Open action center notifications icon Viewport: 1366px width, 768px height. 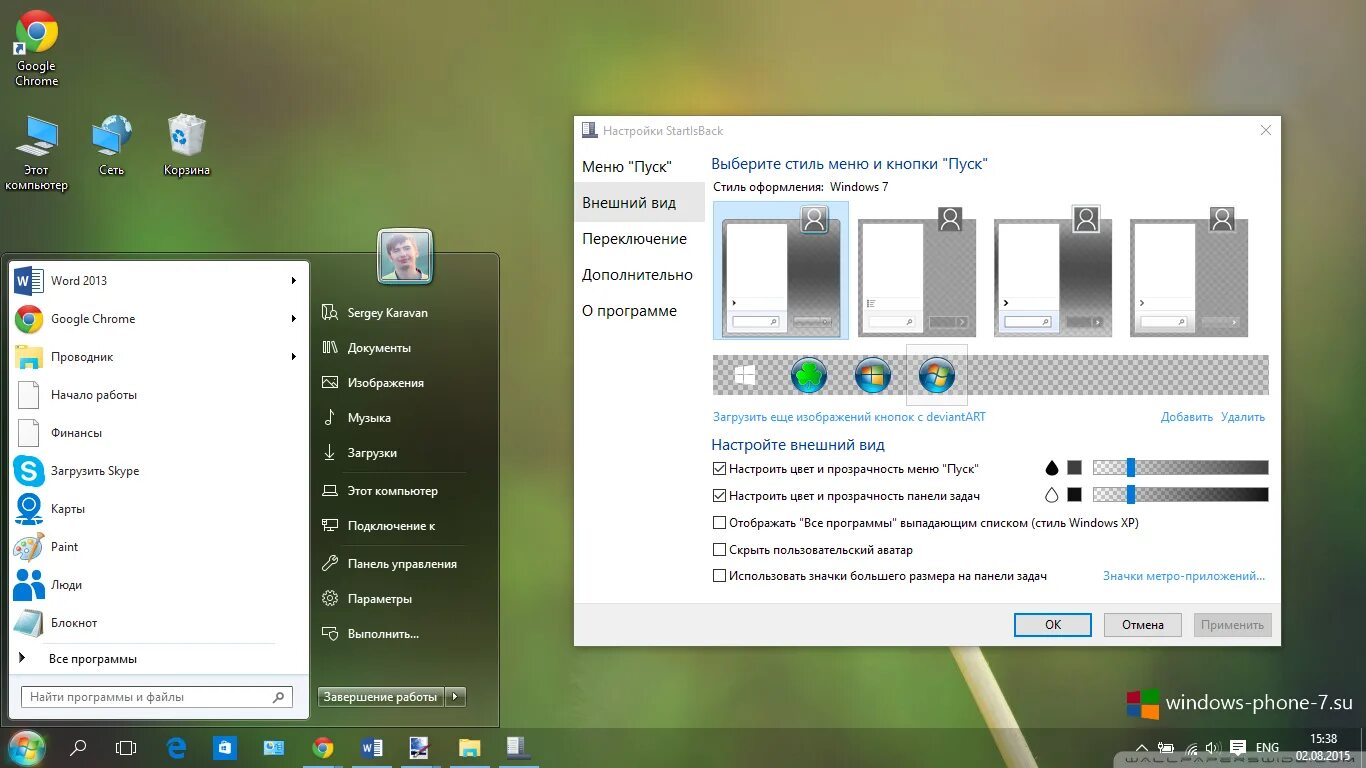[x=1238, y=747]
